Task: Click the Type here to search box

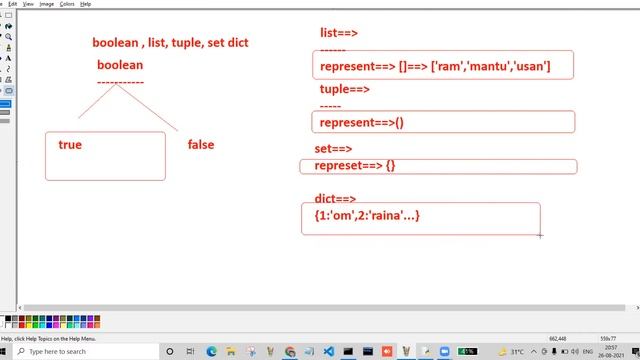Action: 86,351
